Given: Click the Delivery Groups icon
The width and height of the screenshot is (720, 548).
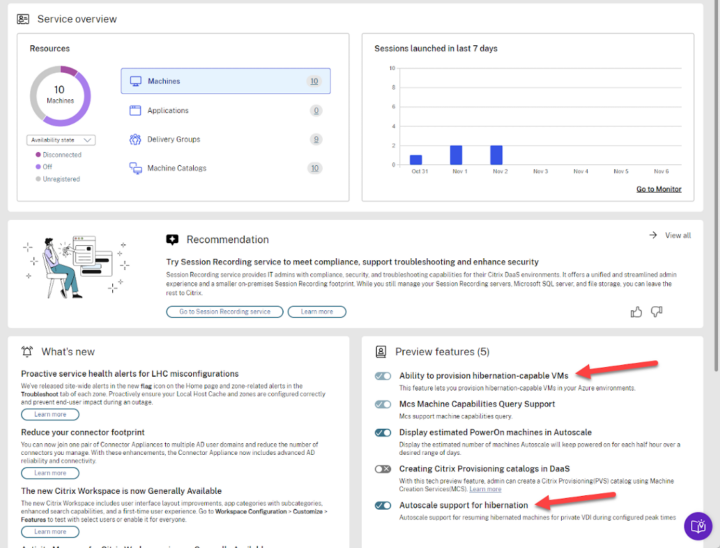Looking at the screenshot, I should (136, 139).
